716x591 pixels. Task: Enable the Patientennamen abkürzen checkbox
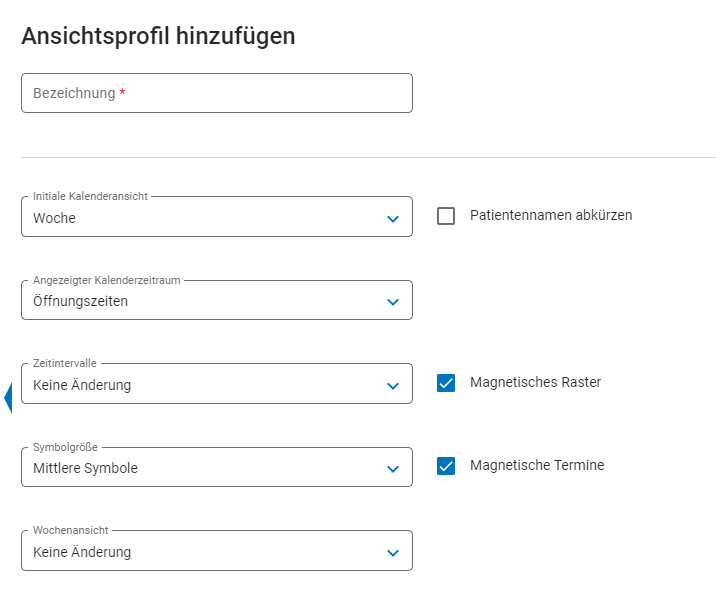pyautogui.click(x=446, y=216)
